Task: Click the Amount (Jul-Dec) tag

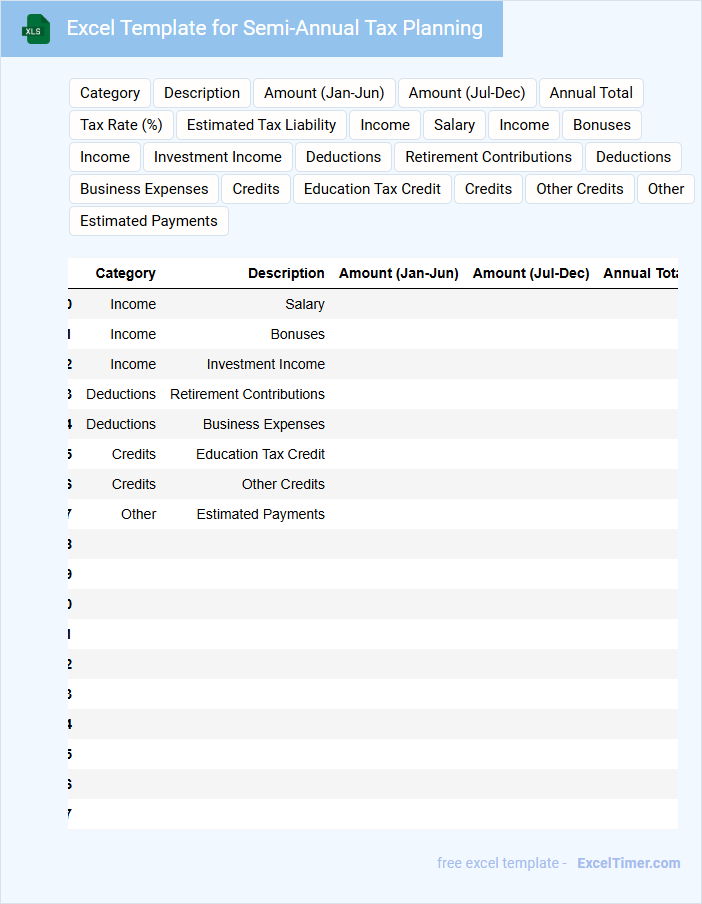Action: click(467, 93)
